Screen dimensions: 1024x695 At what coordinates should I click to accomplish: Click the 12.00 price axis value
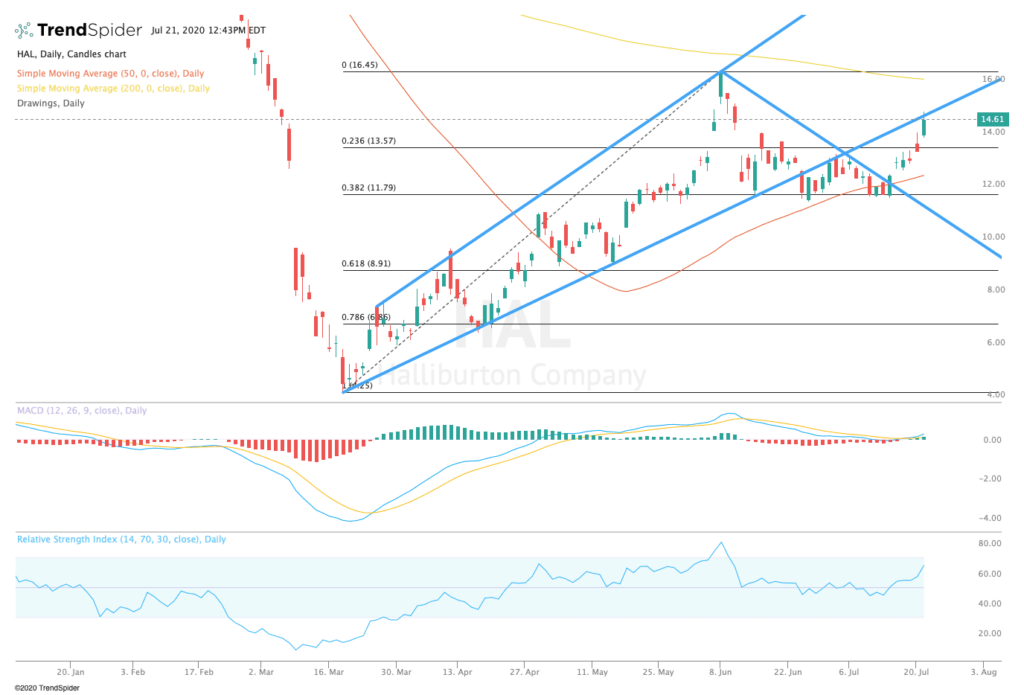coord(994,184)
